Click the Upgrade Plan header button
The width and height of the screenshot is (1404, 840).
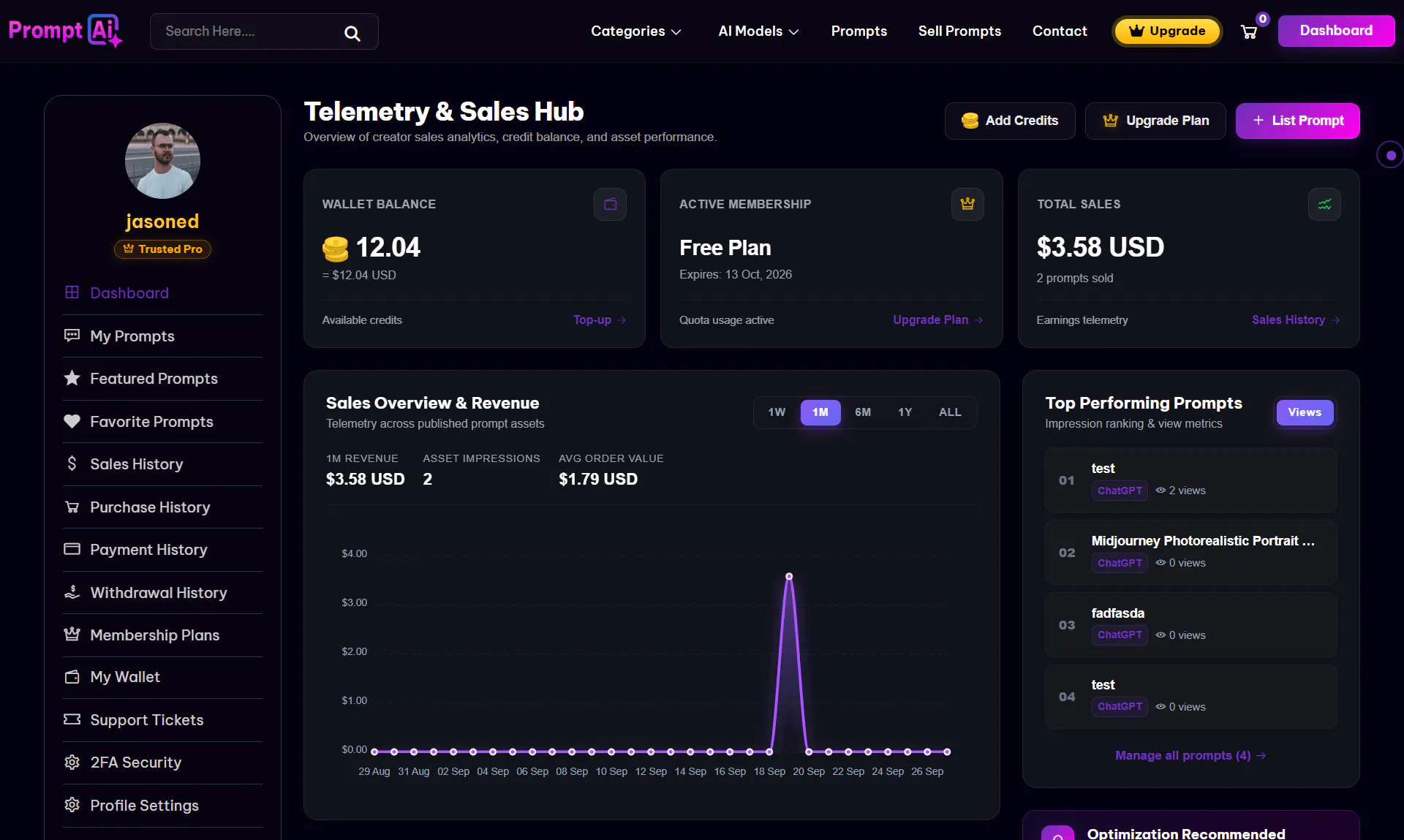[x=1155, y=121]
